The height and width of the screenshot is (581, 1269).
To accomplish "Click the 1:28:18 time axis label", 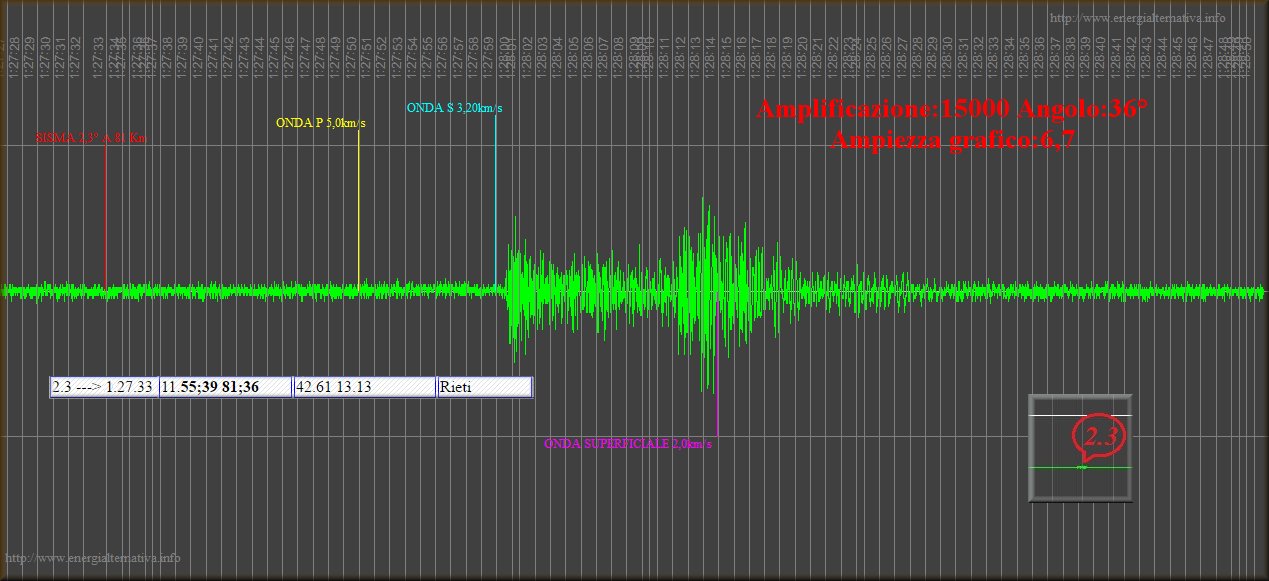I will click(x=771, y=55).
